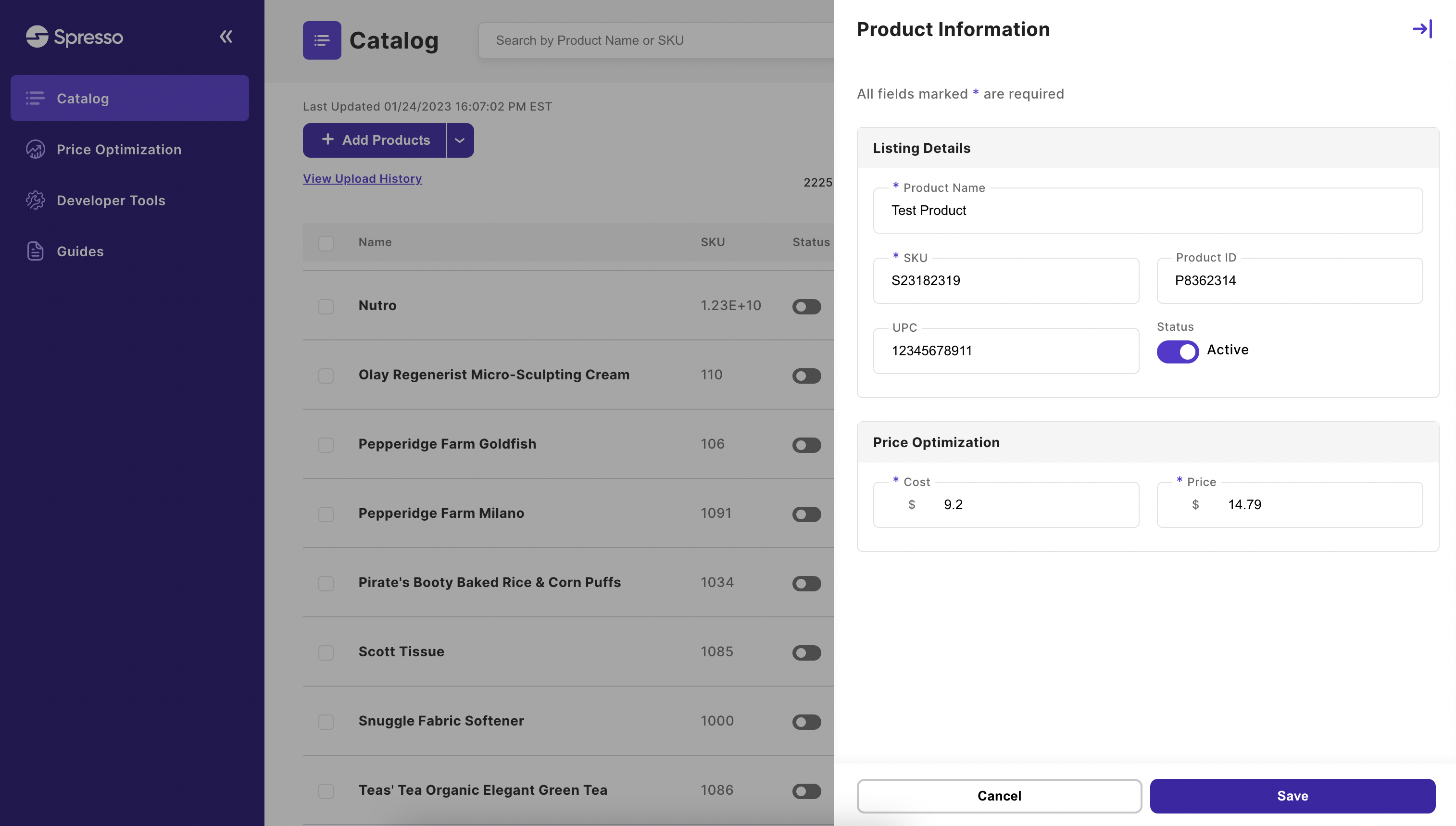Screen dimensions: 1456x826
Task: Select all rows using the header checkbox
Action: (x=326, y=243)
